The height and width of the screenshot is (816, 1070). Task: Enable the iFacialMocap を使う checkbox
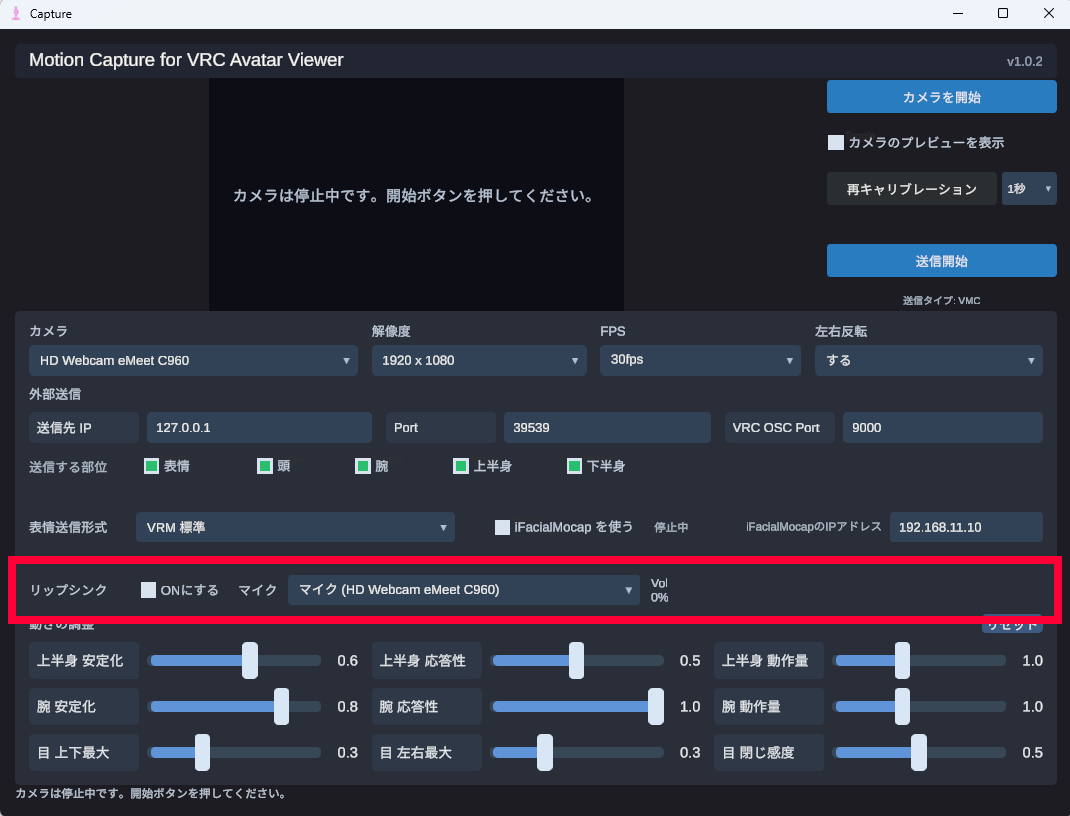click(502, 527)
